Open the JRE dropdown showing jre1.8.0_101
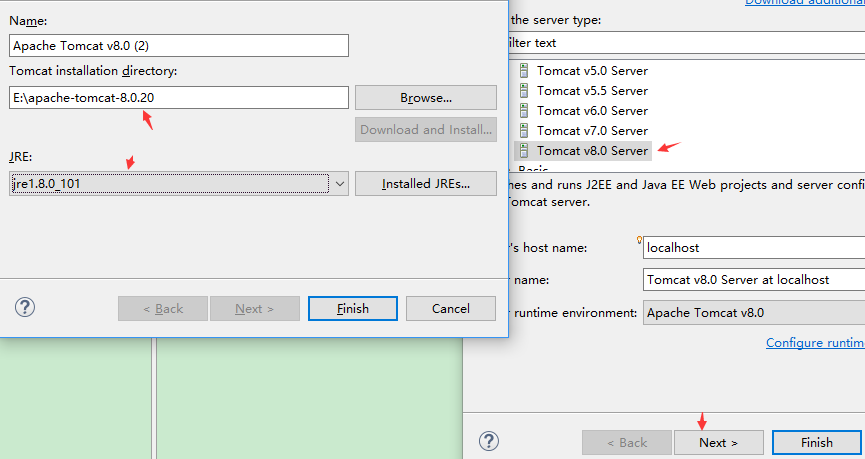The width and height of the screenshot is (865, 459). tap(179, 184)
